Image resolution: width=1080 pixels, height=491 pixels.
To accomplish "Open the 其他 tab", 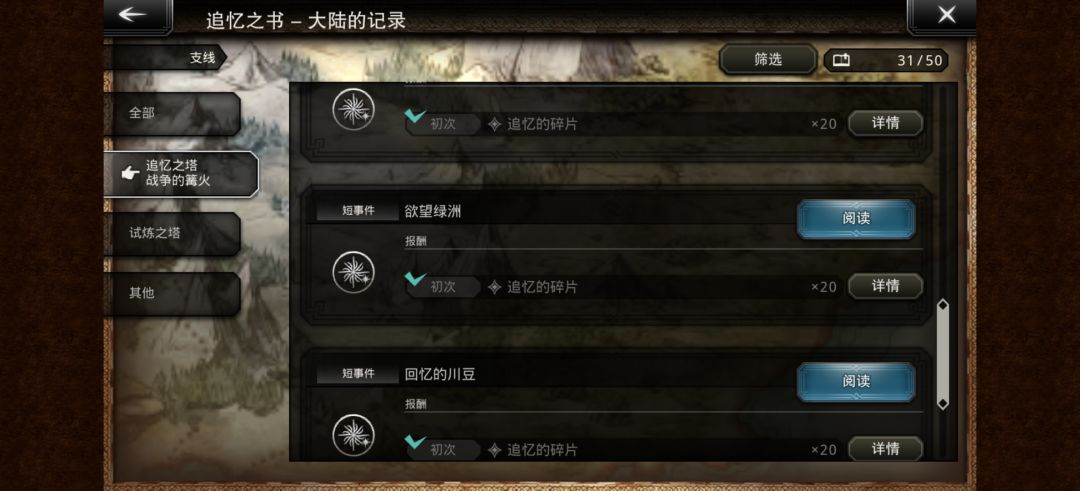I will [172, 293].
